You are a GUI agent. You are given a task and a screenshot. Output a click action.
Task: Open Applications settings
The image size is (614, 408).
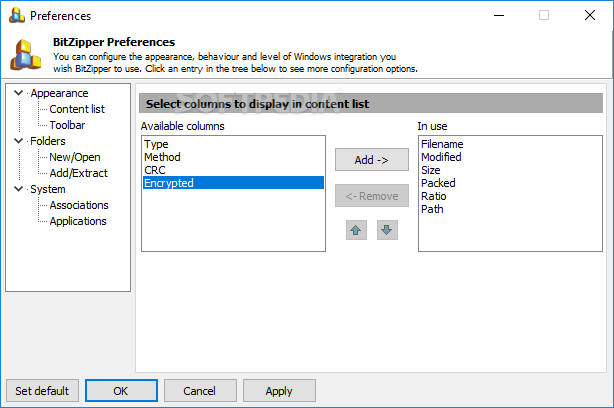[x=78, y=221]
